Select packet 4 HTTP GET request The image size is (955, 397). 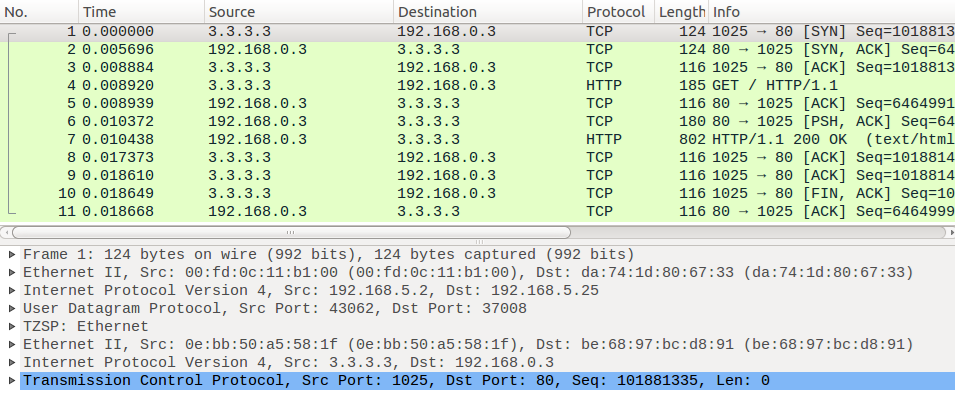[478, 86]
